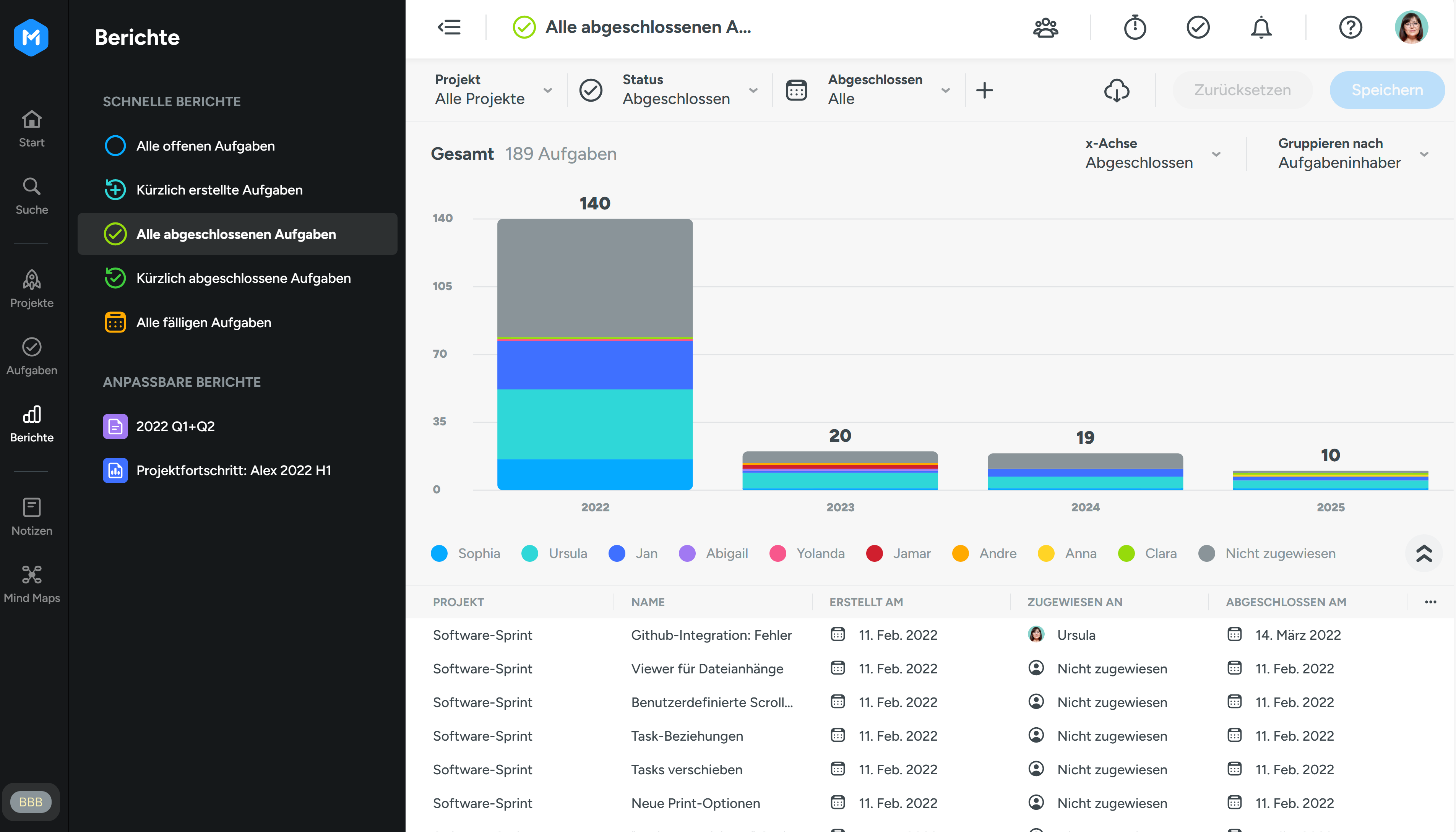Open the Mind Maps icon
This screenshot has height=832, width=1456.
[x=31, y=575]
